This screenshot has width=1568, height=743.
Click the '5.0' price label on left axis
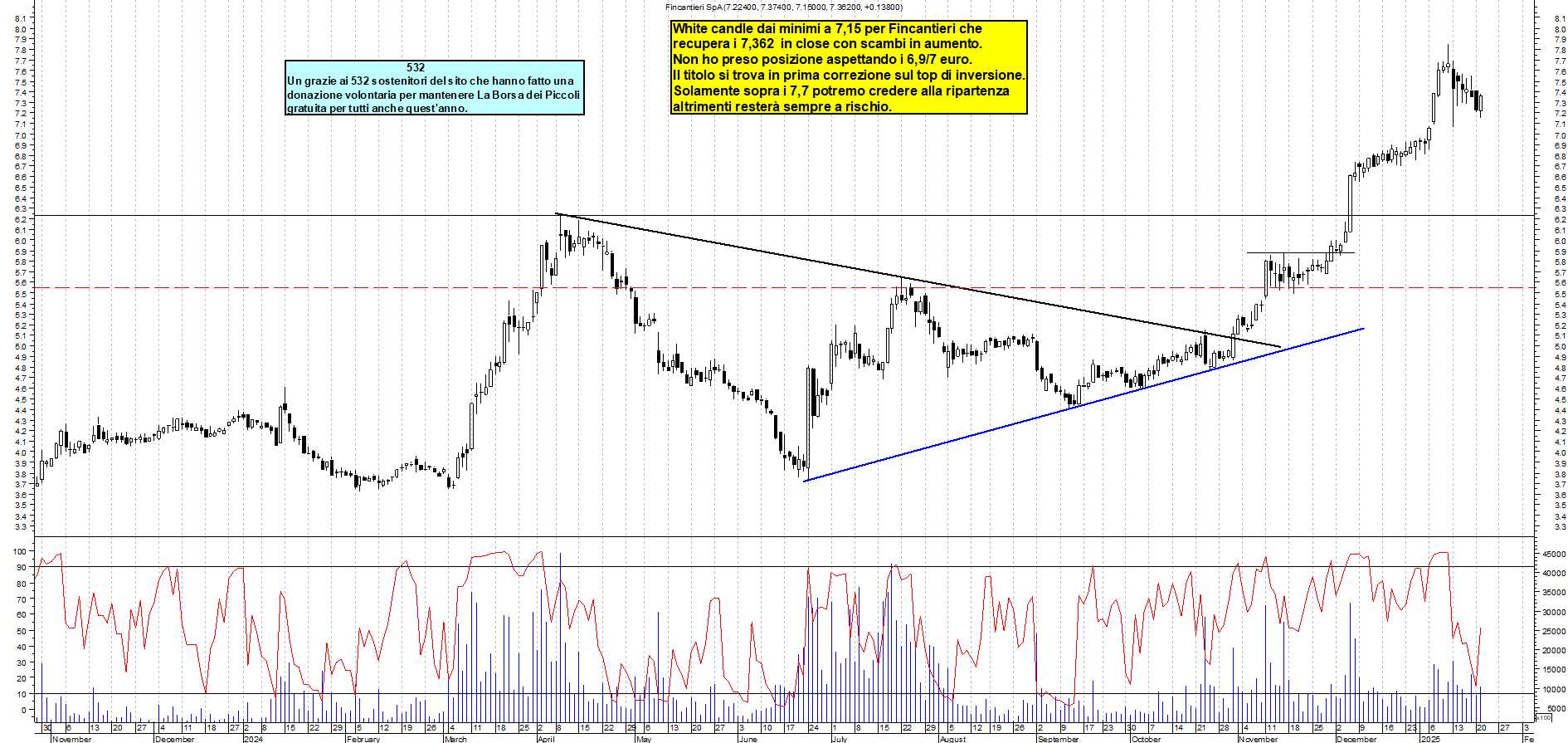tap(22, 346)
